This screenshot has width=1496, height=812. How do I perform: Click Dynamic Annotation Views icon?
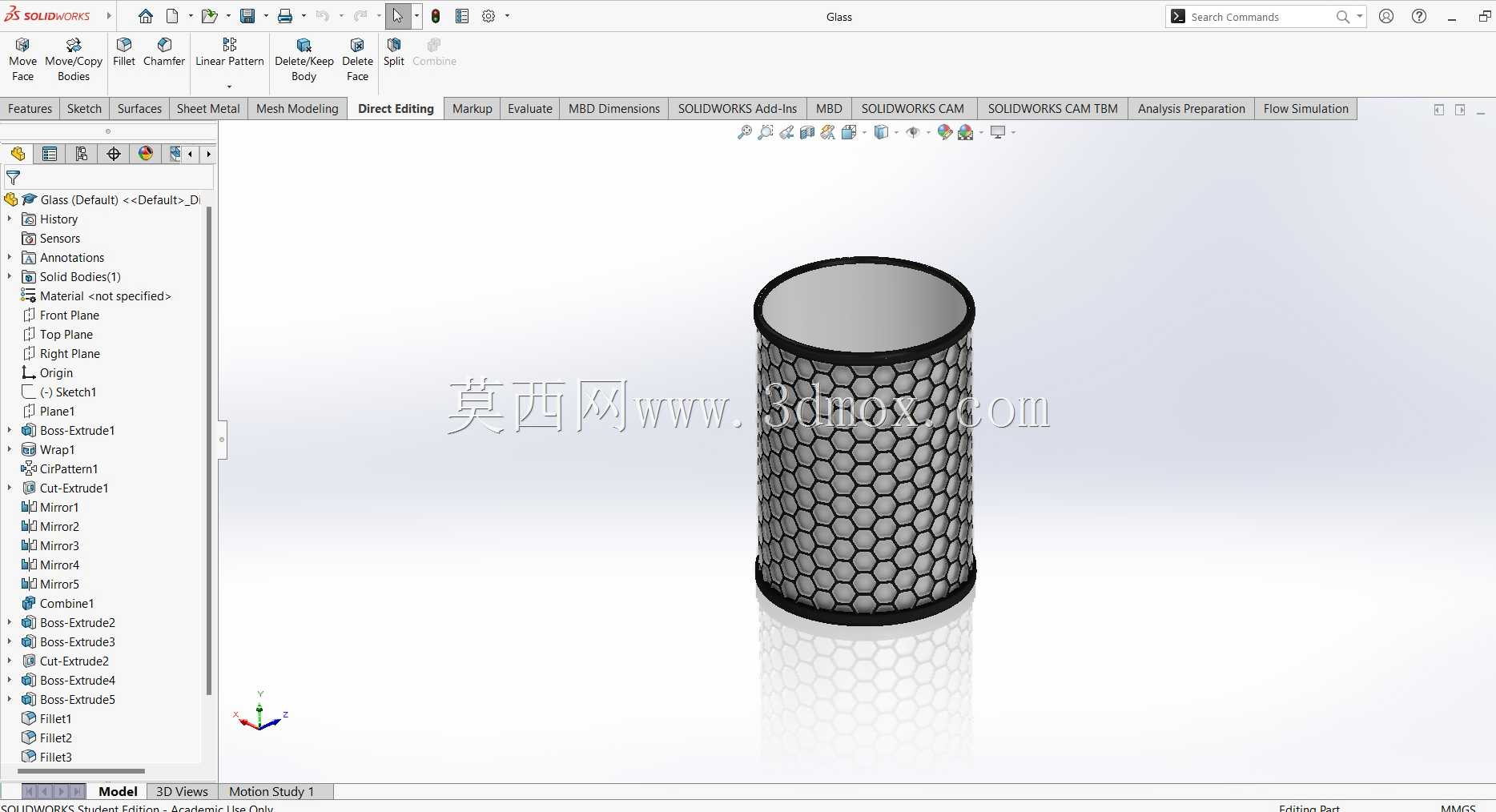828,132
